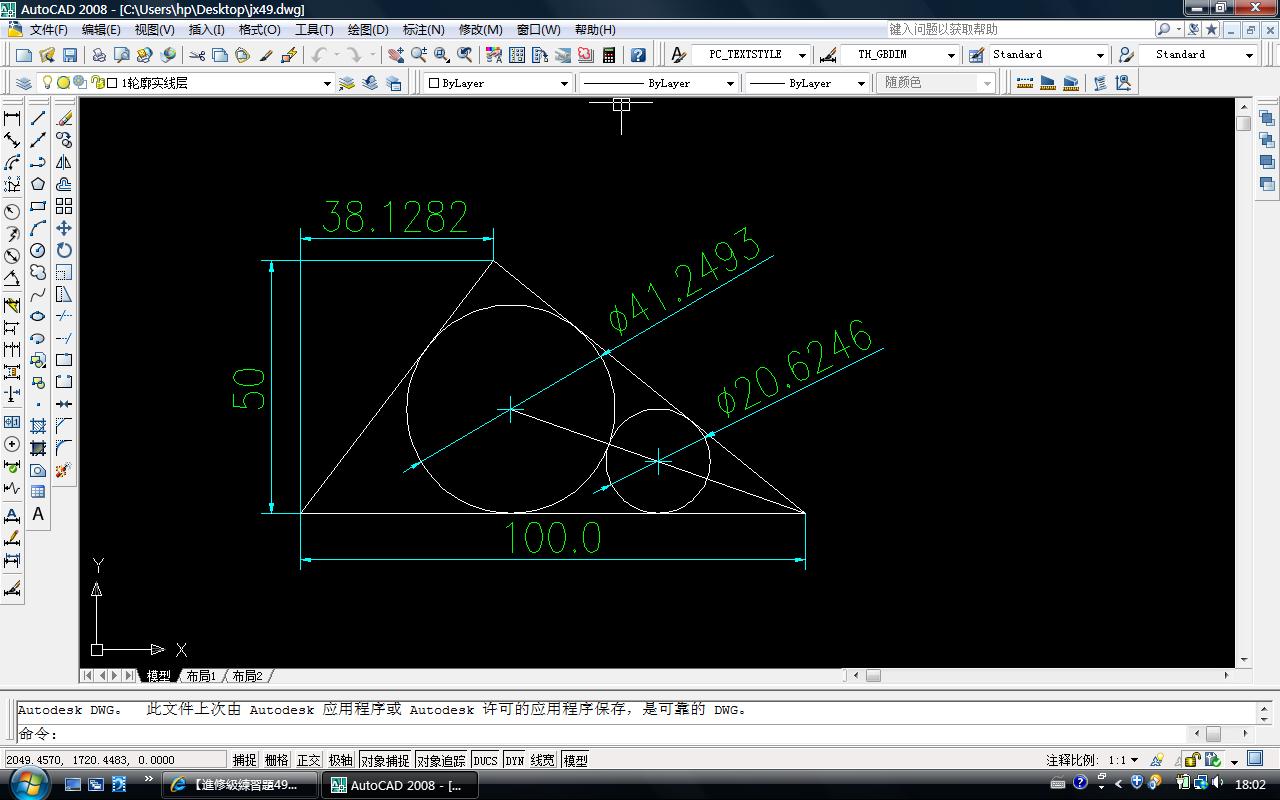
Task: Open the 1轮廓实线层 layer dropdown
Action: pyautogui.click(x=326, y=83)
